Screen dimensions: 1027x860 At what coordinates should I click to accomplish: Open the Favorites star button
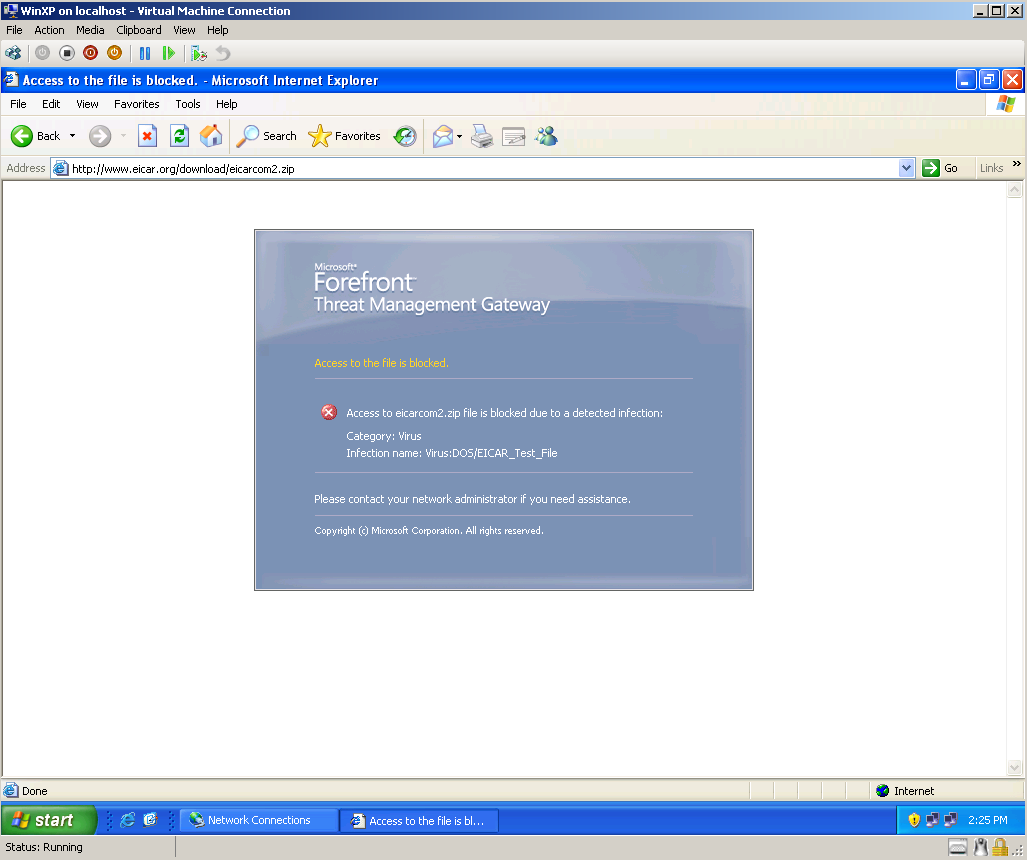[345, 136]
